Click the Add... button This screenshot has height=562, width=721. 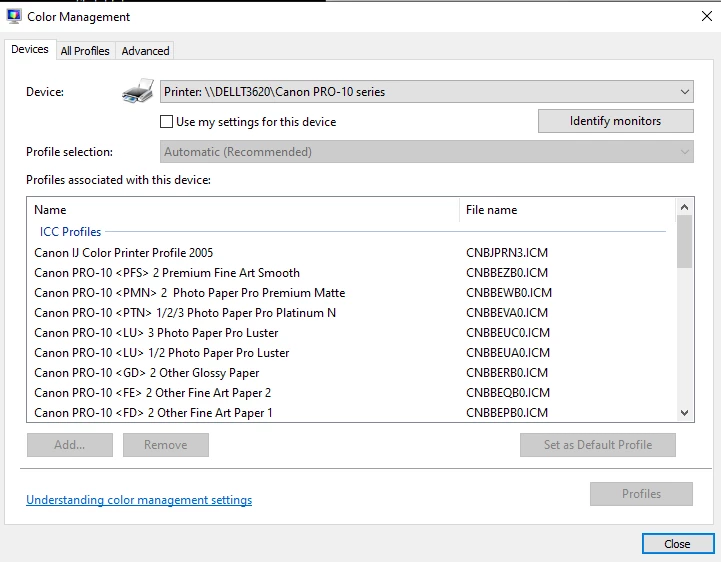(70, 445)
